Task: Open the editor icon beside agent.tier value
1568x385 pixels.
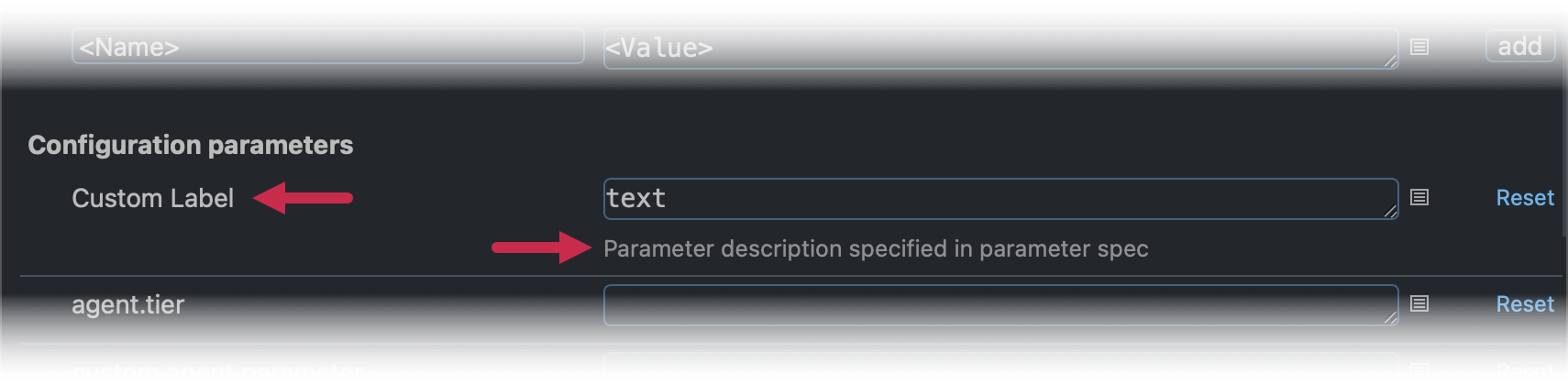Action: (1419, 303)
